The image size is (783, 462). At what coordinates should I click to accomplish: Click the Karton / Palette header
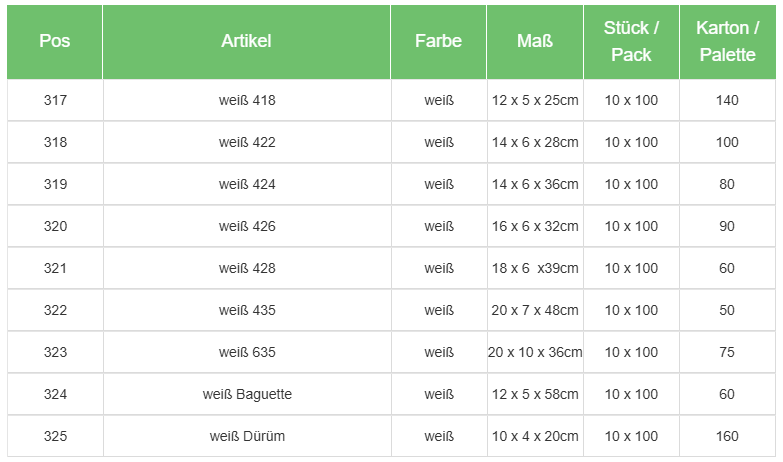coord(727,41)
